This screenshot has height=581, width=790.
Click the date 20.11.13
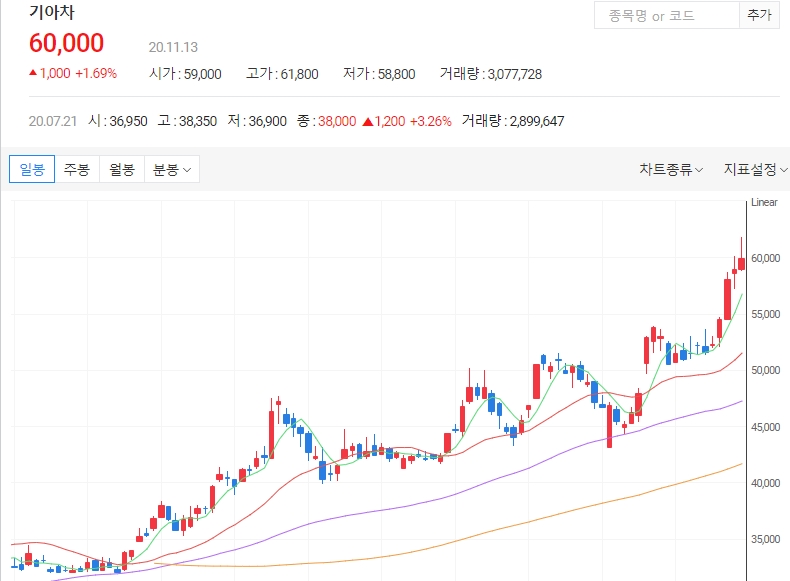pyautogui.click(x=173, y=47)
